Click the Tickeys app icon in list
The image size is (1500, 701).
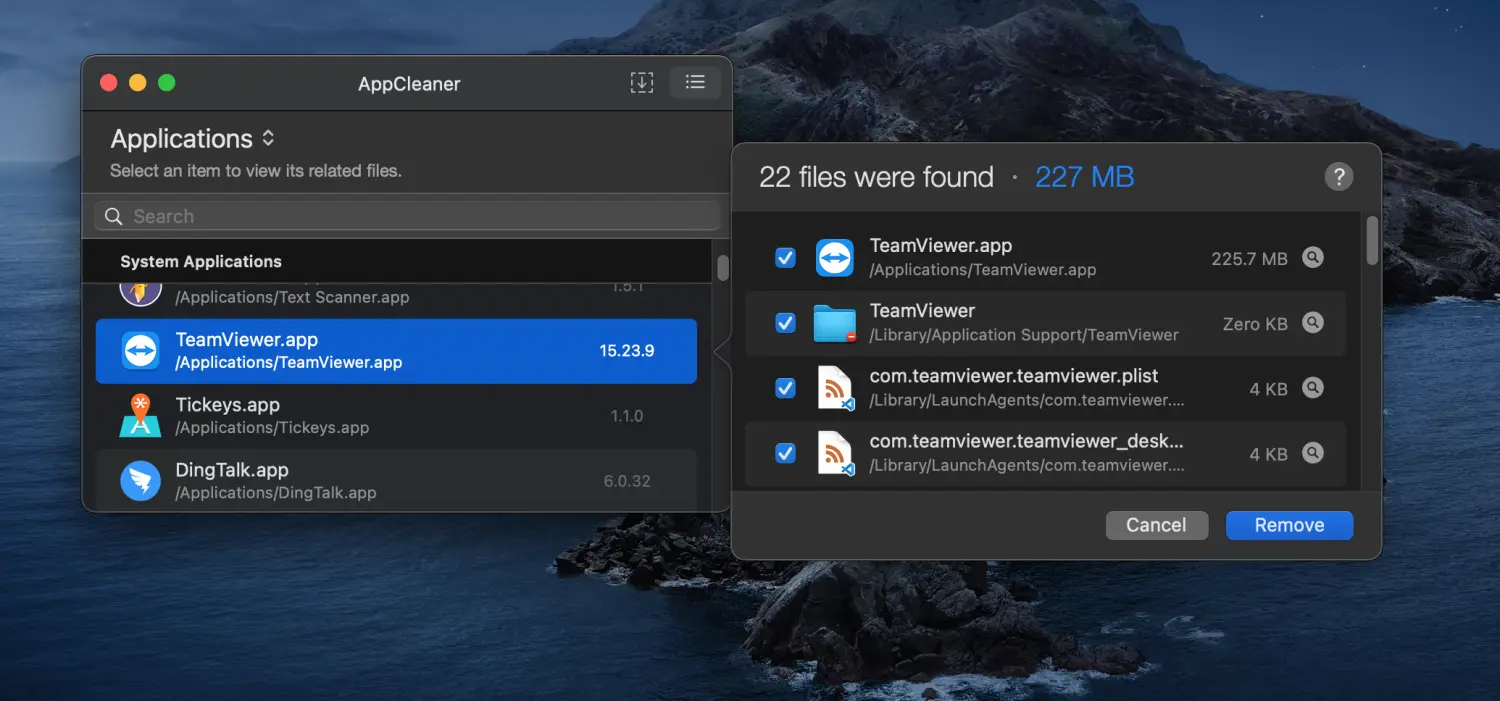(x=140, y=416)
